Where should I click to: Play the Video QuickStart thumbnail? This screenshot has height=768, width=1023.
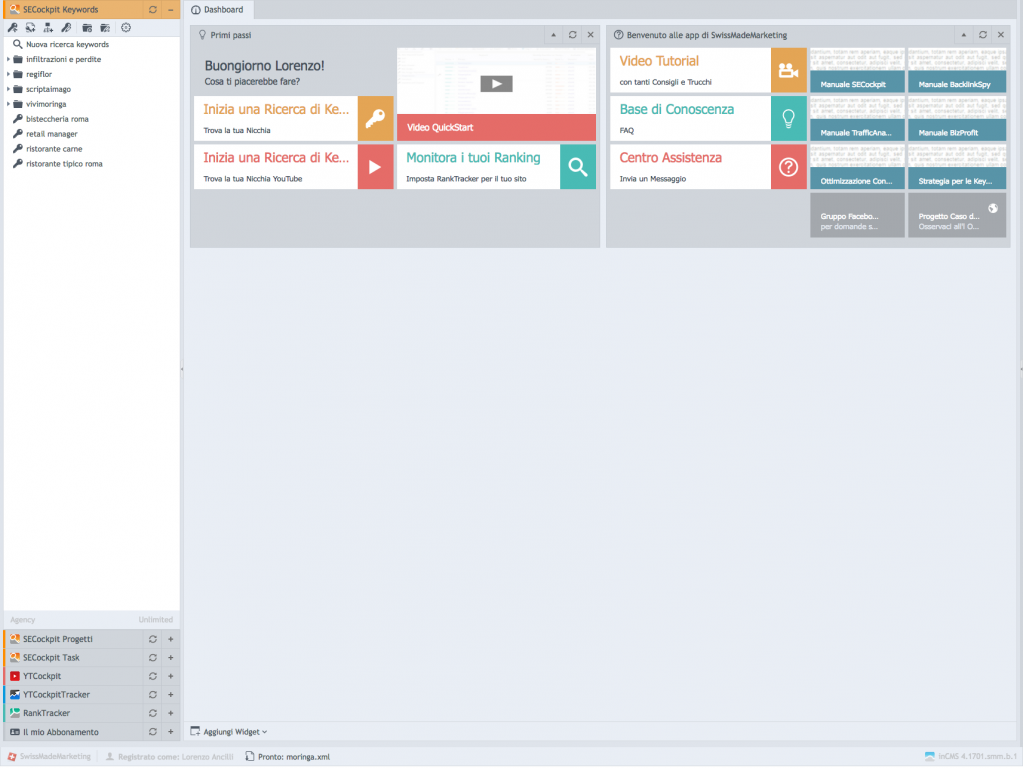point(496,84)
